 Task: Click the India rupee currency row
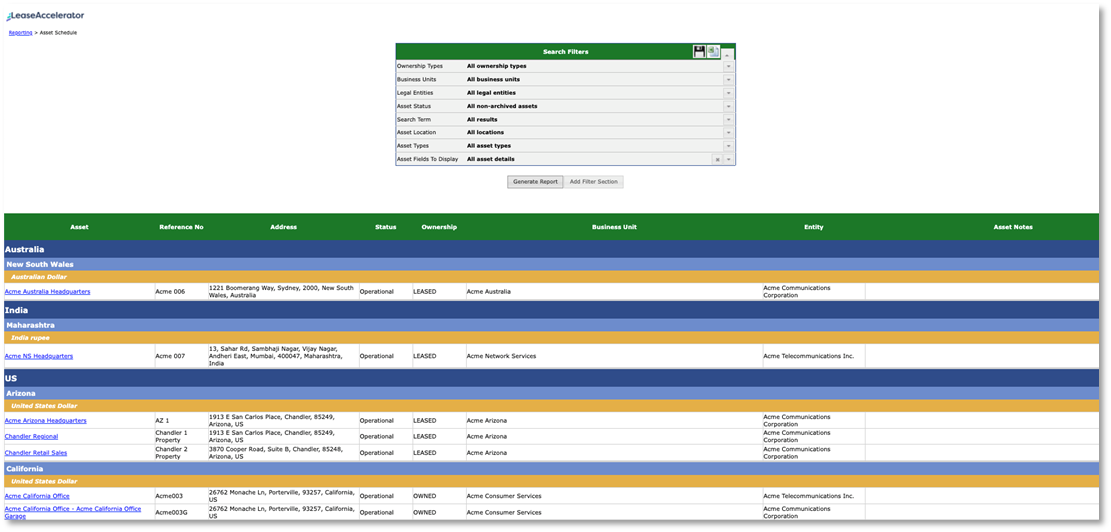[551, 338]
